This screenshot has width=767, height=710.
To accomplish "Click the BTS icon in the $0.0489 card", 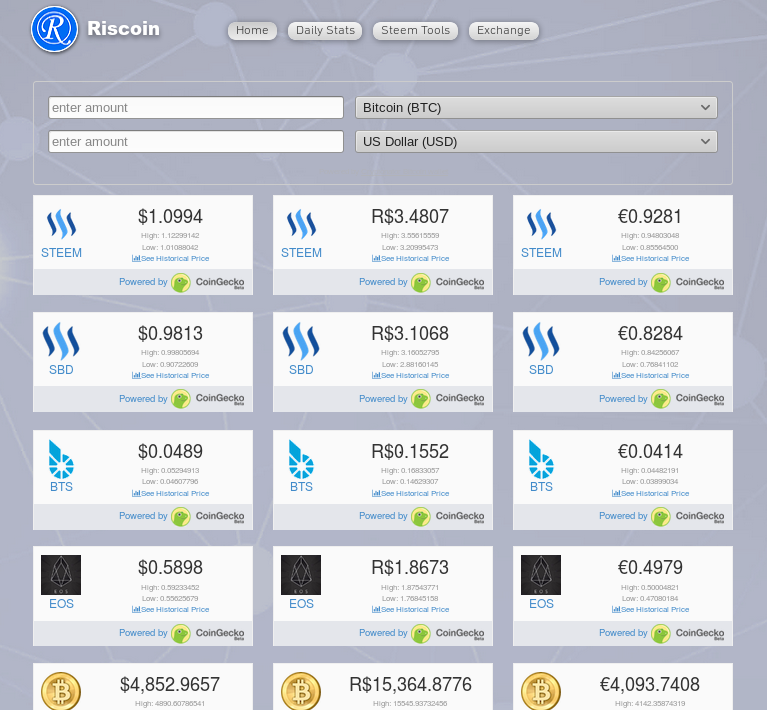I will point(61,459).
